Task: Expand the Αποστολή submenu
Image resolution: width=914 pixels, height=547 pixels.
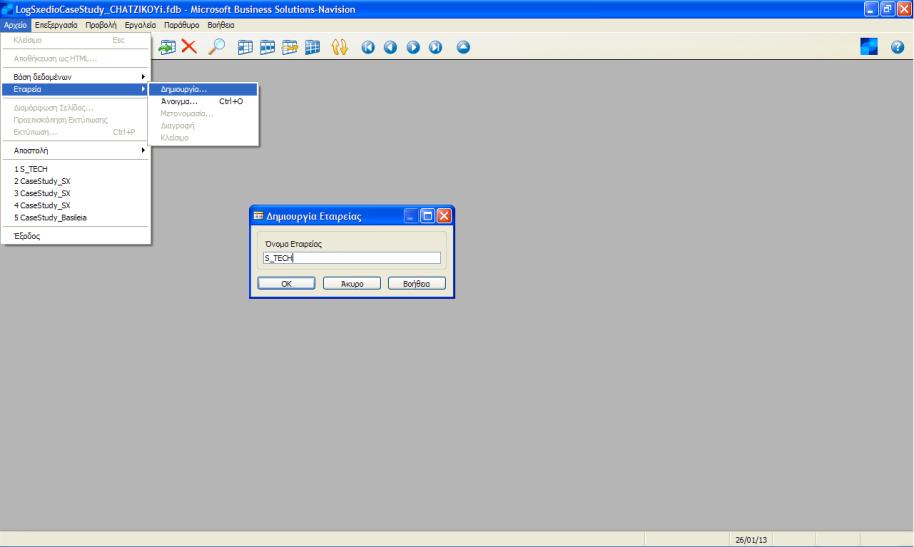Action: [76, 150]
